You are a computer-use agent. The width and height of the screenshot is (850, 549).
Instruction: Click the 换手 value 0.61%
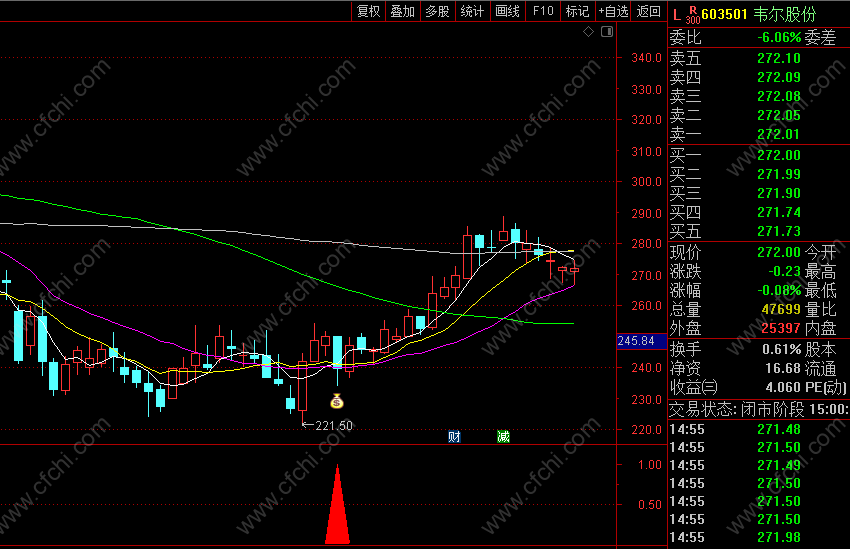click(782, 349)
